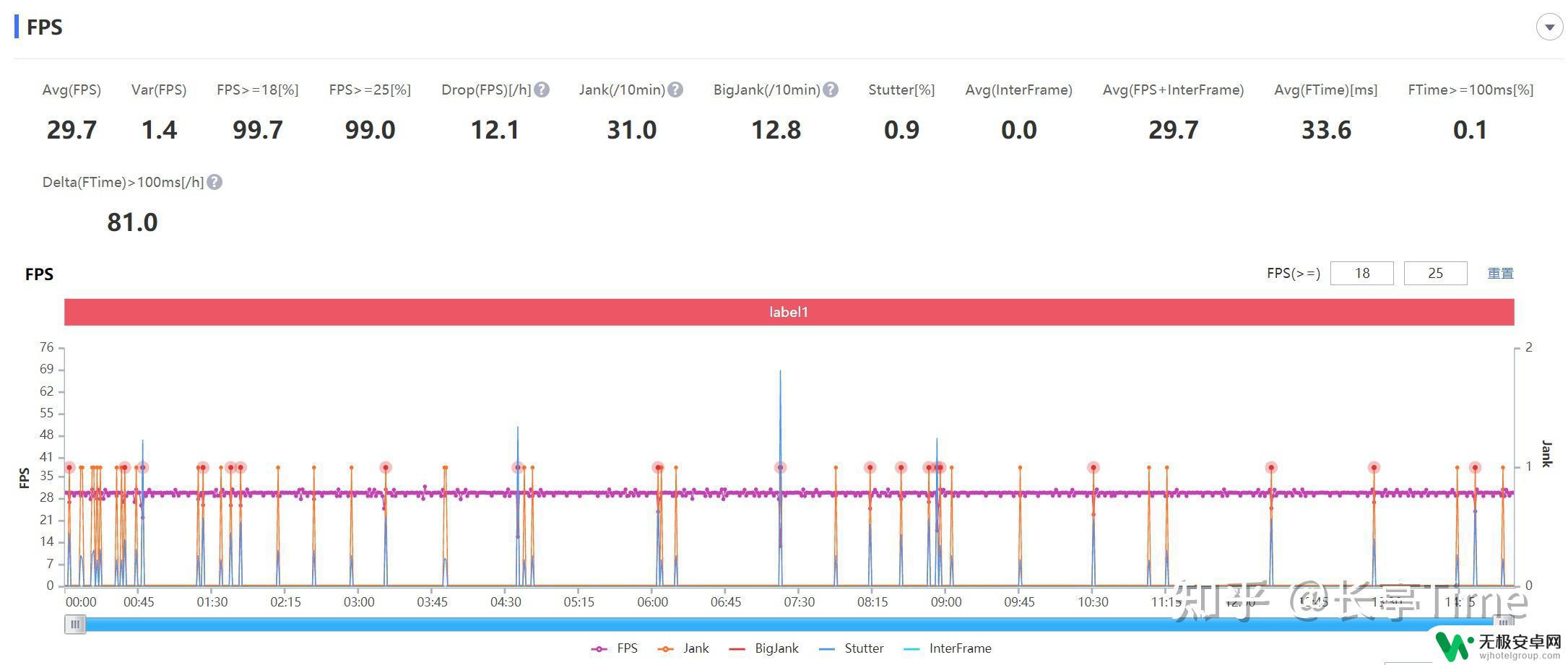Click the BigJank value 12.8
Image resolution: width=1568 pixels, height=665 pixels.
(x=776, y=130)
